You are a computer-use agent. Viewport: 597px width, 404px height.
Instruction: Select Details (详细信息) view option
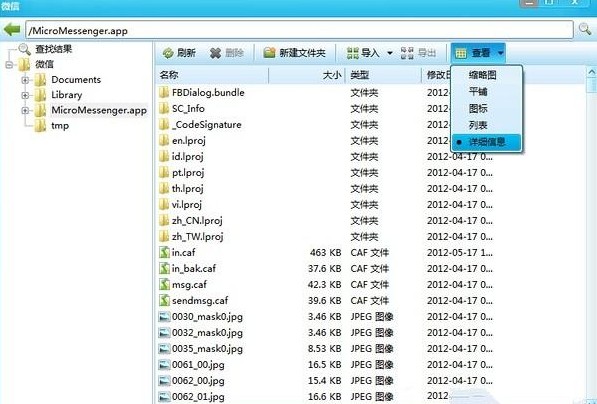[487, 142]
